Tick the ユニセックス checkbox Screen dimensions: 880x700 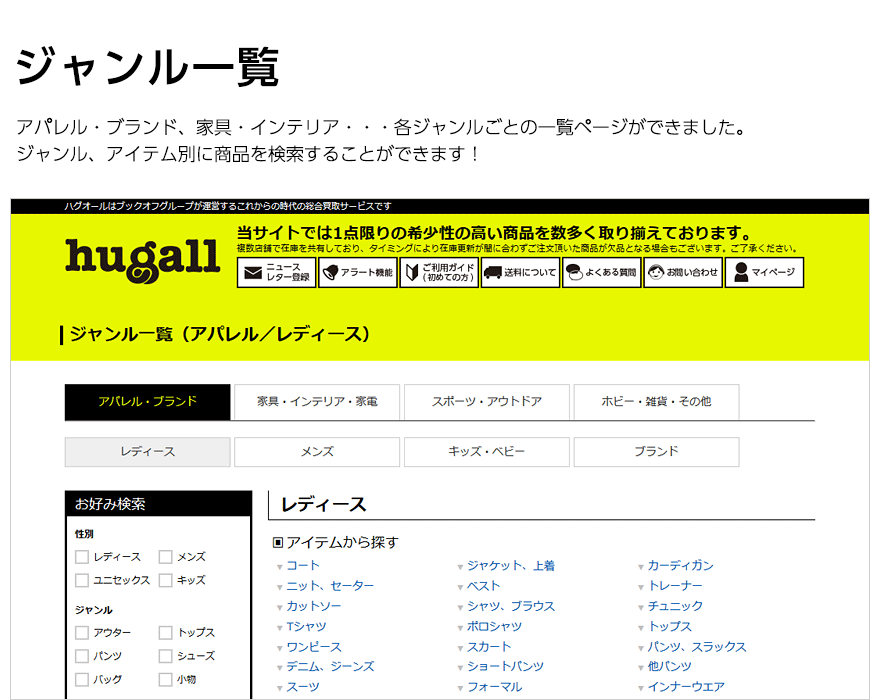82,580
